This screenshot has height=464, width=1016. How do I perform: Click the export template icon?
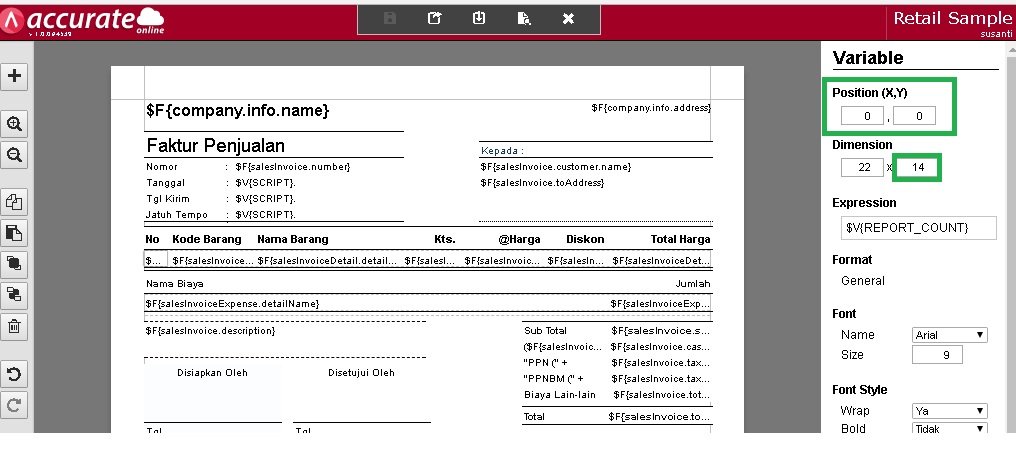coord(434,19)
